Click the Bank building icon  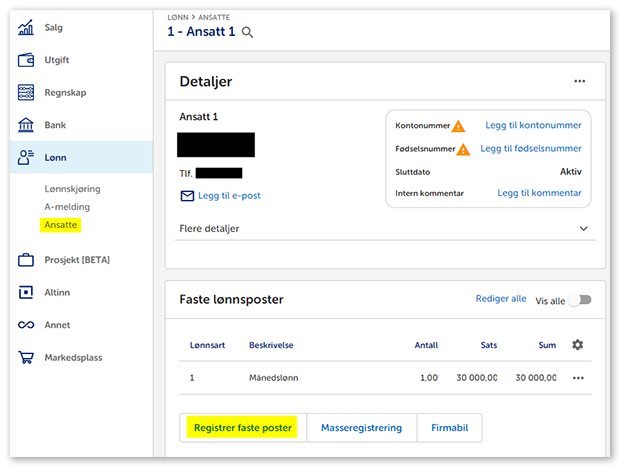pyautogui.click(x=27, y=126)
